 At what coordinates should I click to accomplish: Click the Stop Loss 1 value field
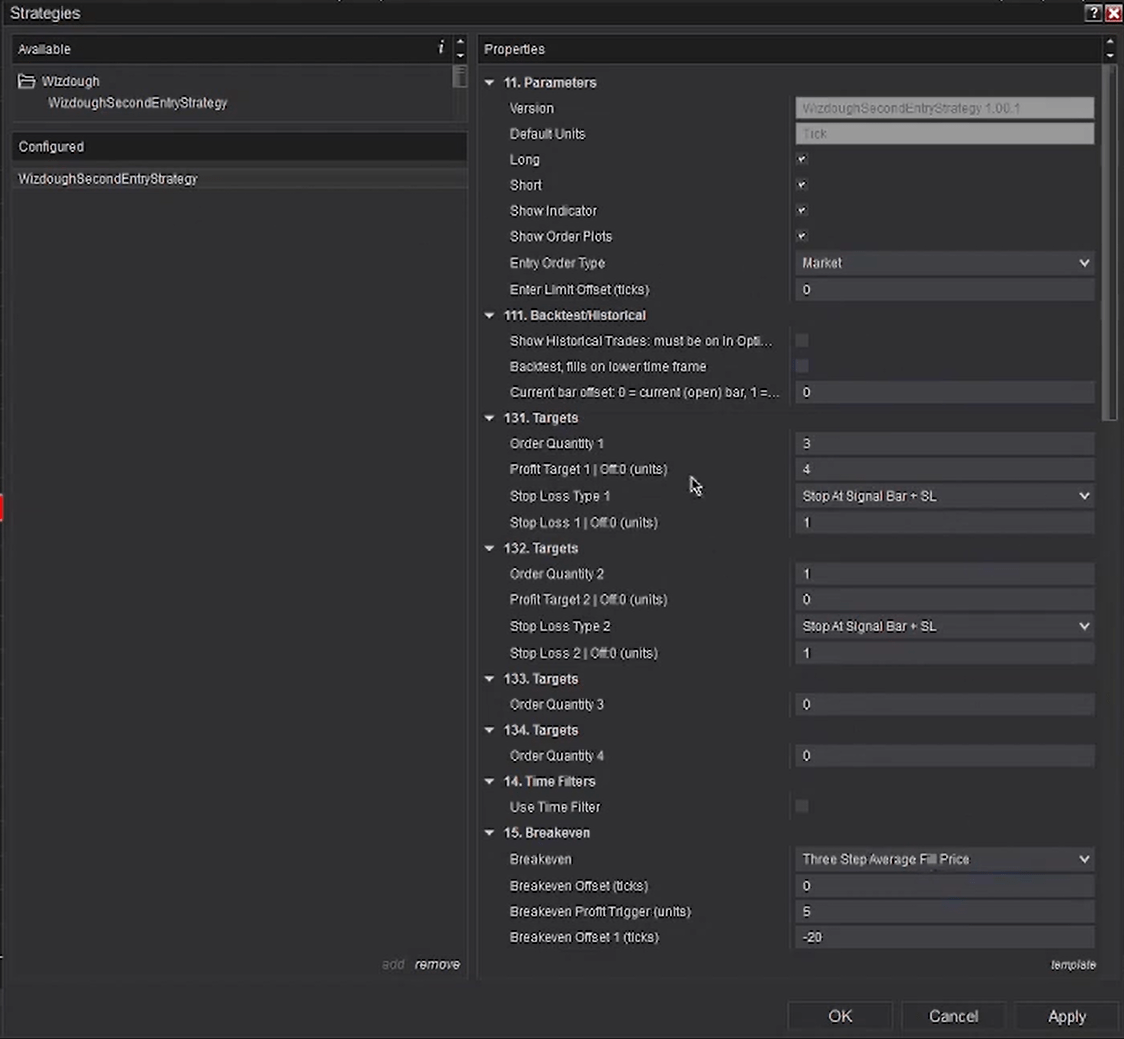click(945, 523)
